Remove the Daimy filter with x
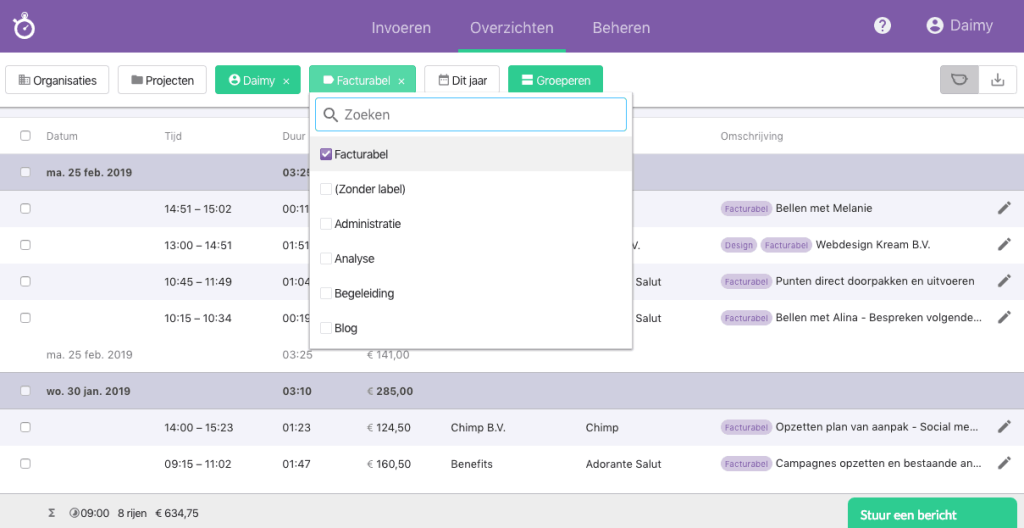The height and width of the screenshot is (528, 1024). pos(286,81)
